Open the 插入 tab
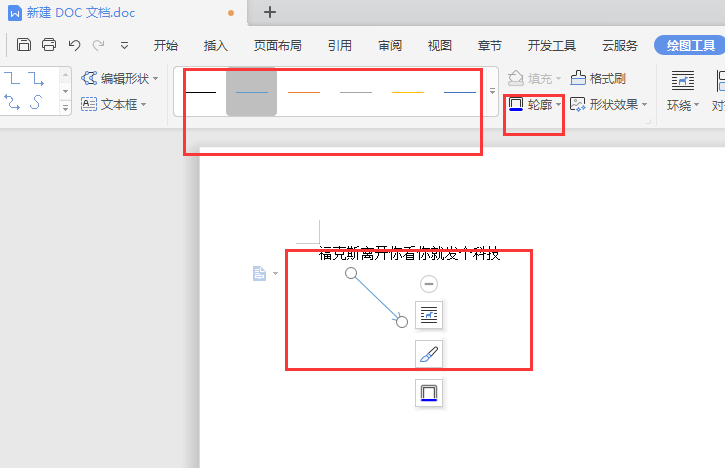Viewport: 725px width, 468px height. coord(215,45)
